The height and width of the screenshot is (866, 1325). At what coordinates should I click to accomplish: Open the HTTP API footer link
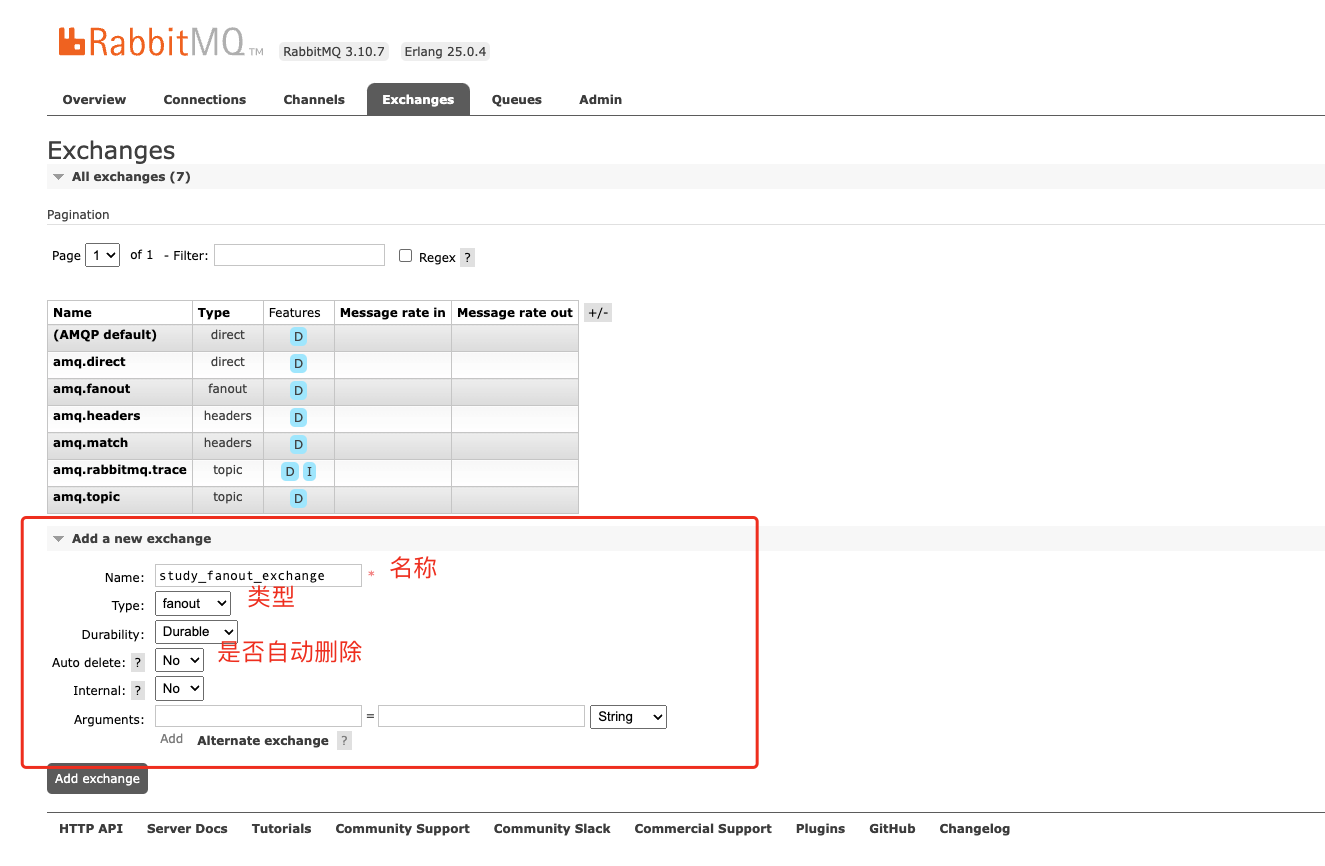tap(91, 829)
